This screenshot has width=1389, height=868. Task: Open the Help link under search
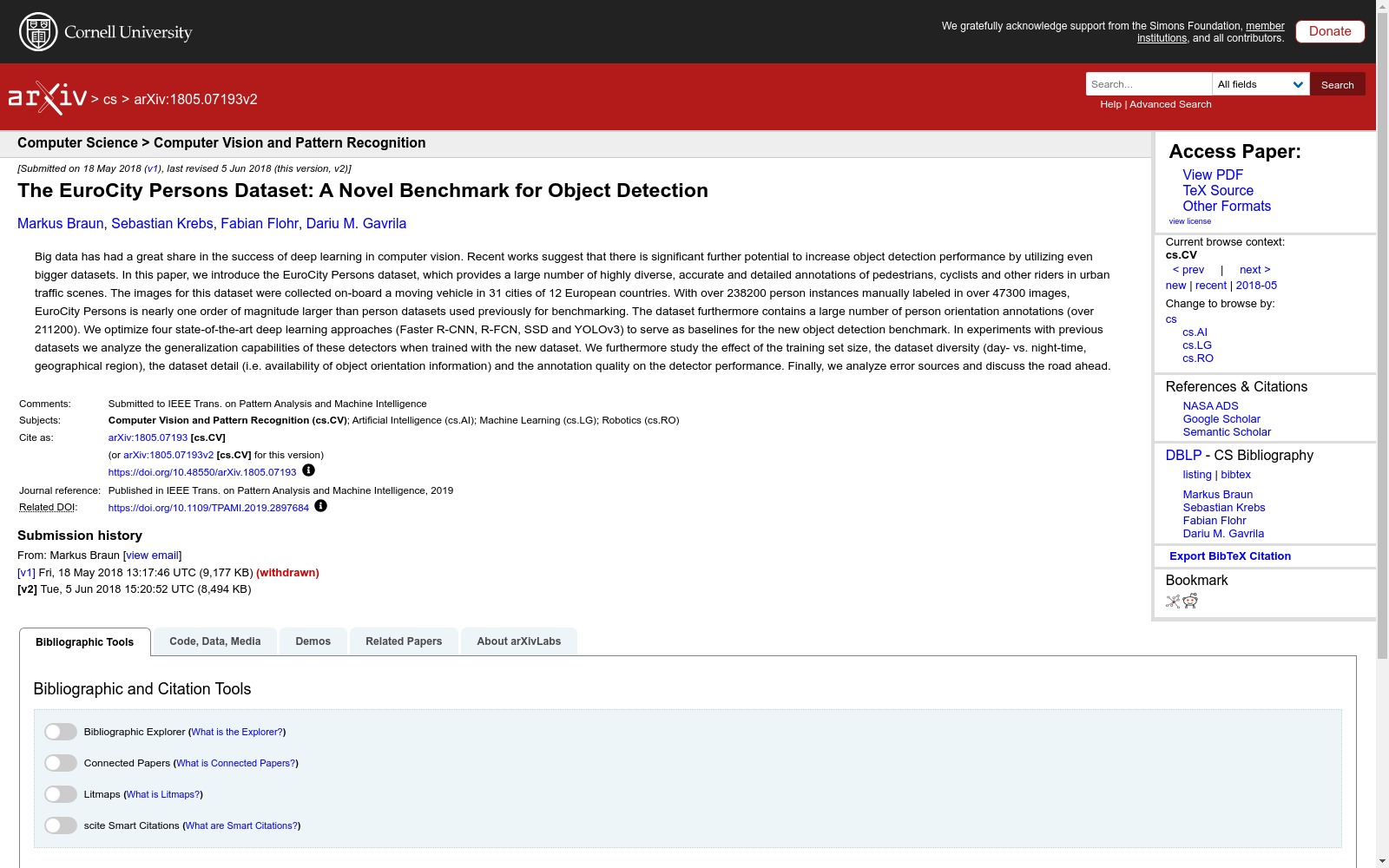pyautogui.click(x=1111, y=104)
